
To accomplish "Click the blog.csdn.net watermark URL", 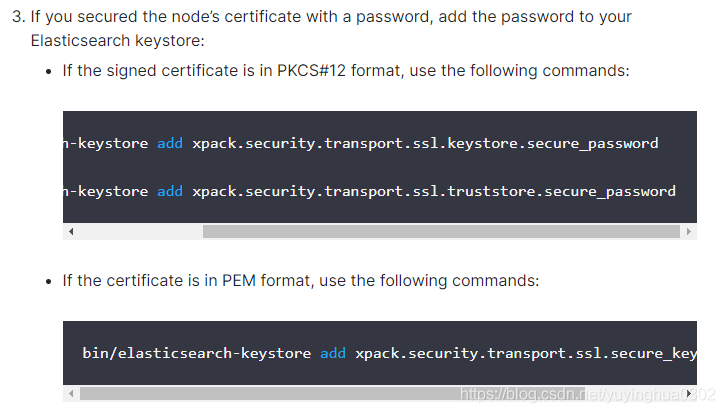I will click(588, 394).
